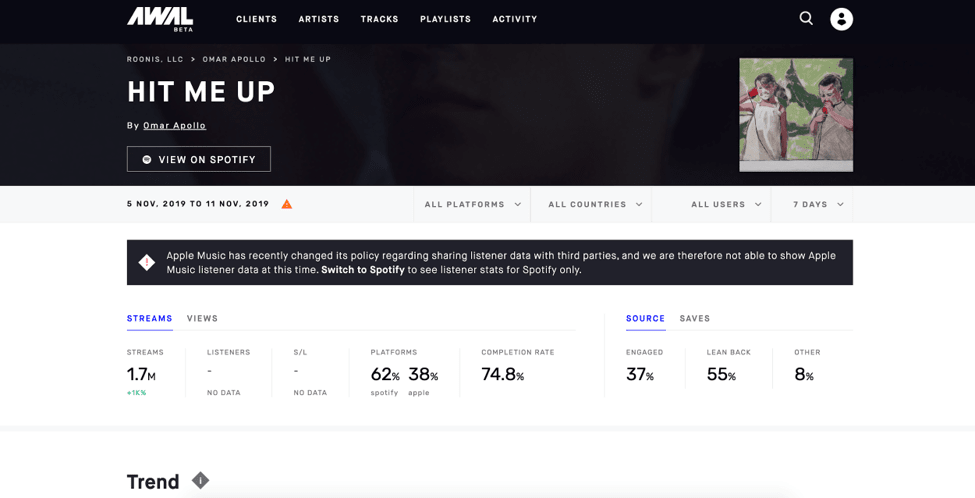Click the date range 5 Nov. 2019 to 11 Nov. 2019

(198, 204)
